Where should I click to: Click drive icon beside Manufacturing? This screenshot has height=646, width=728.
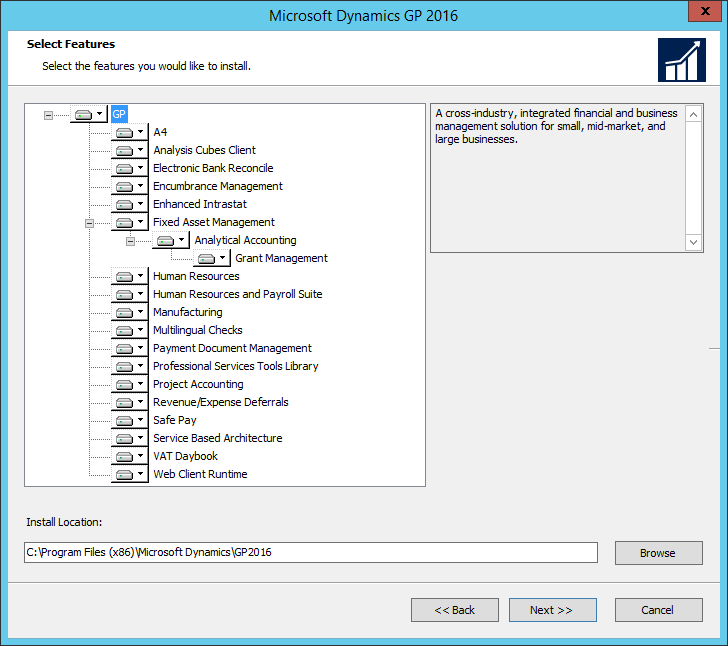[x=130, y=313]
